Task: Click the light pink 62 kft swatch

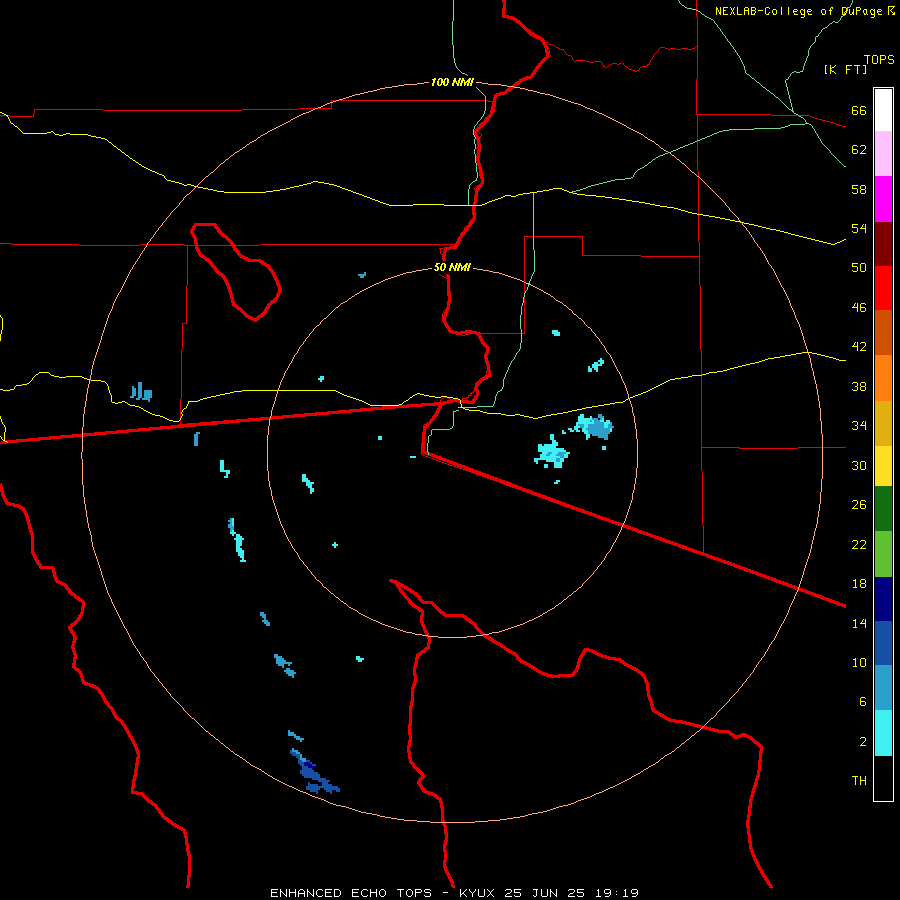Action: (883, 153)
